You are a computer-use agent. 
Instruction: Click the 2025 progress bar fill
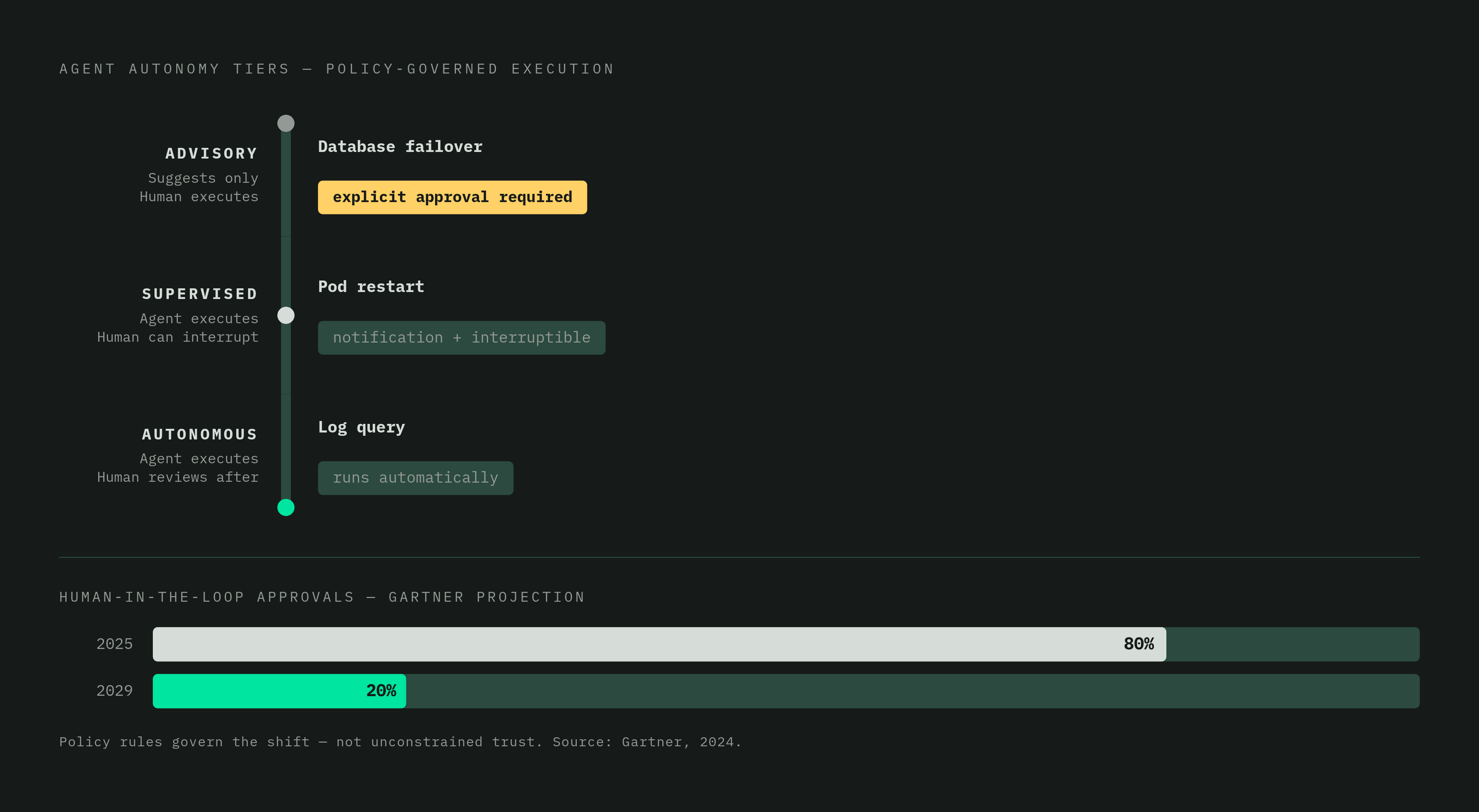659,644
